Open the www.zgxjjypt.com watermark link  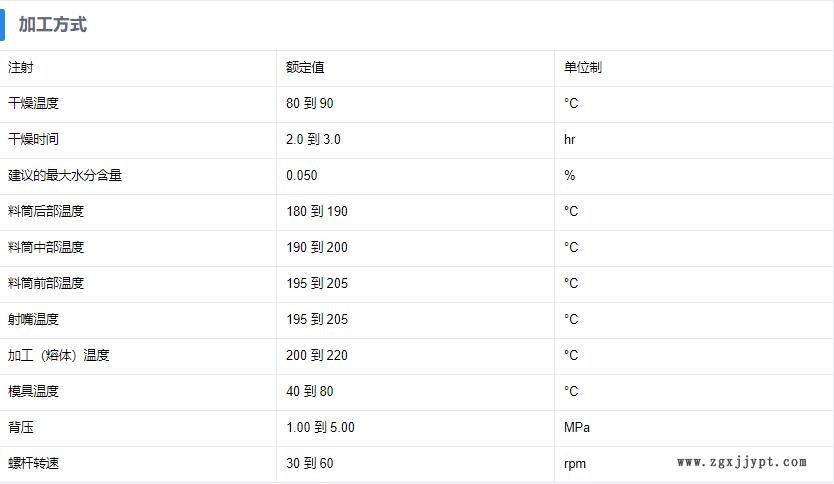pyautogui.click(x=741, y=462)
